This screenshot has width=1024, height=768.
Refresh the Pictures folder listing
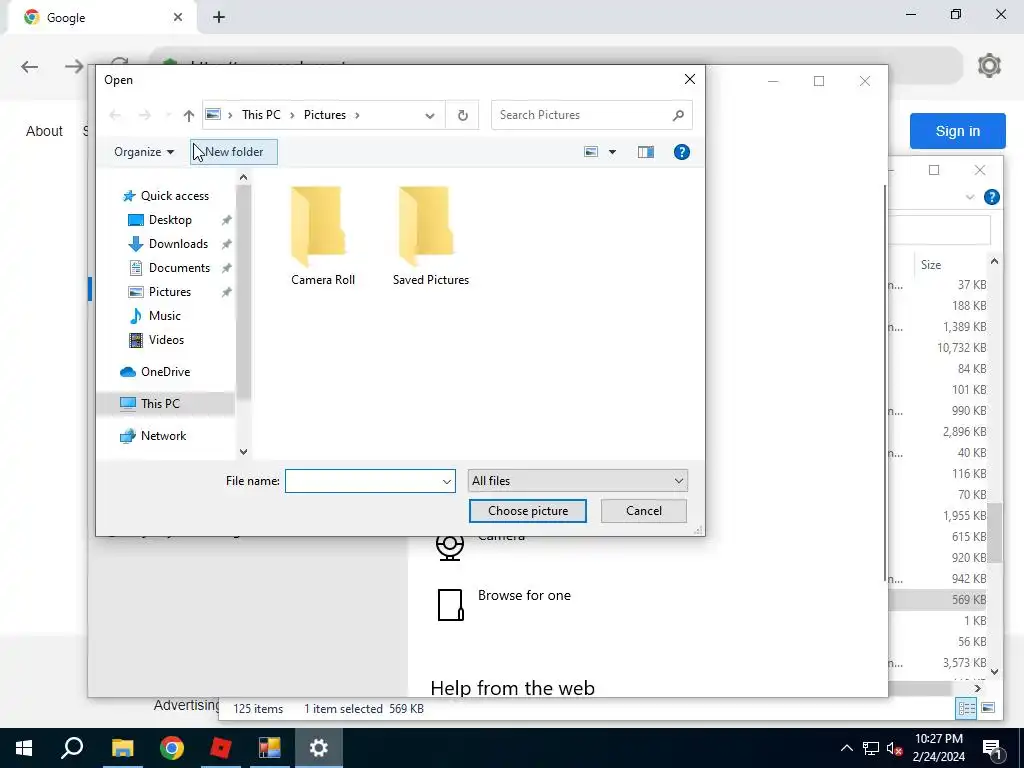point(462,116)
